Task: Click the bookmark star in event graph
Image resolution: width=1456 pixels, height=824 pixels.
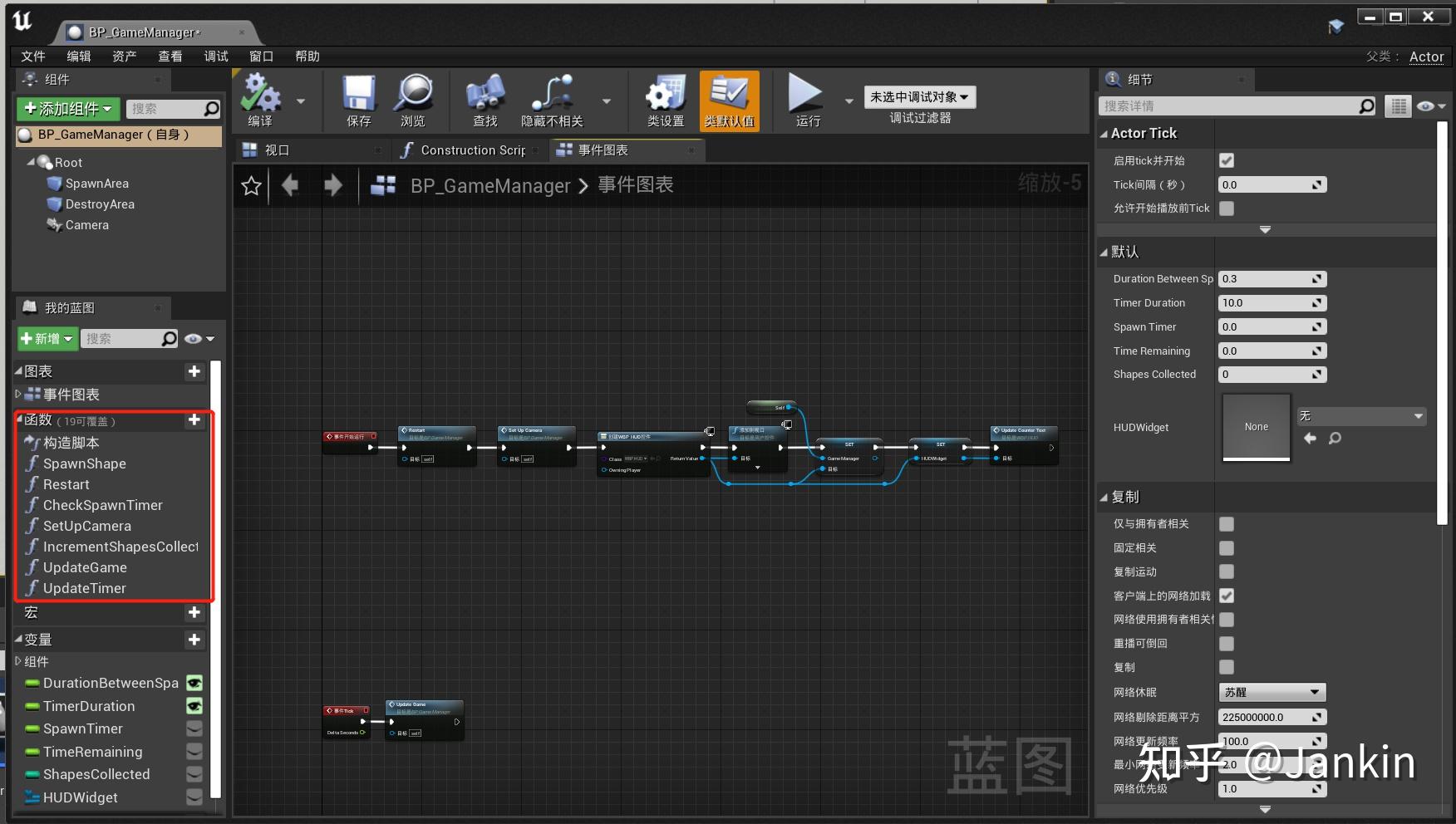Action: (251, 185)
